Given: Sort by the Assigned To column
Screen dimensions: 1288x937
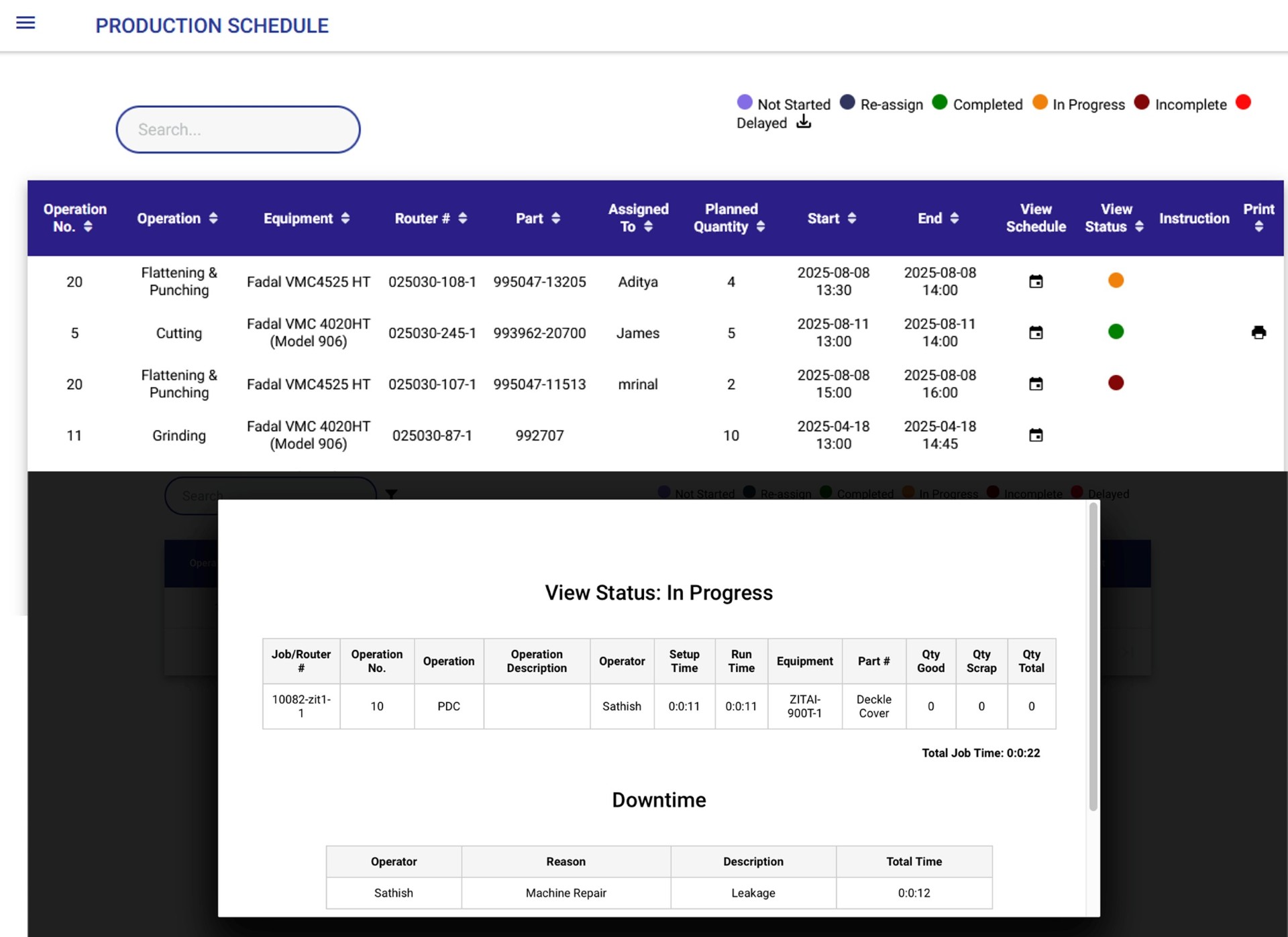Looking at the screenshot, I should click(638, 218).
